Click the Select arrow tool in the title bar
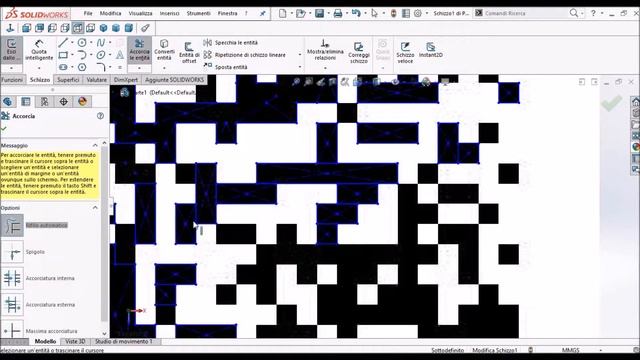Screen dimensions: 640x360 (374, 13)
